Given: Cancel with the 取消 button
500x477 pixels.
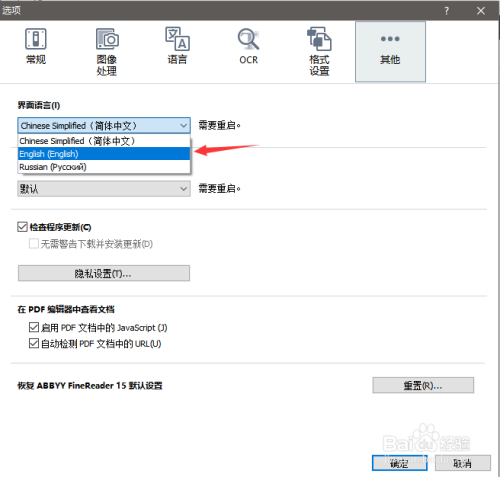Looking at the screenshot, I should pos(463,463).
